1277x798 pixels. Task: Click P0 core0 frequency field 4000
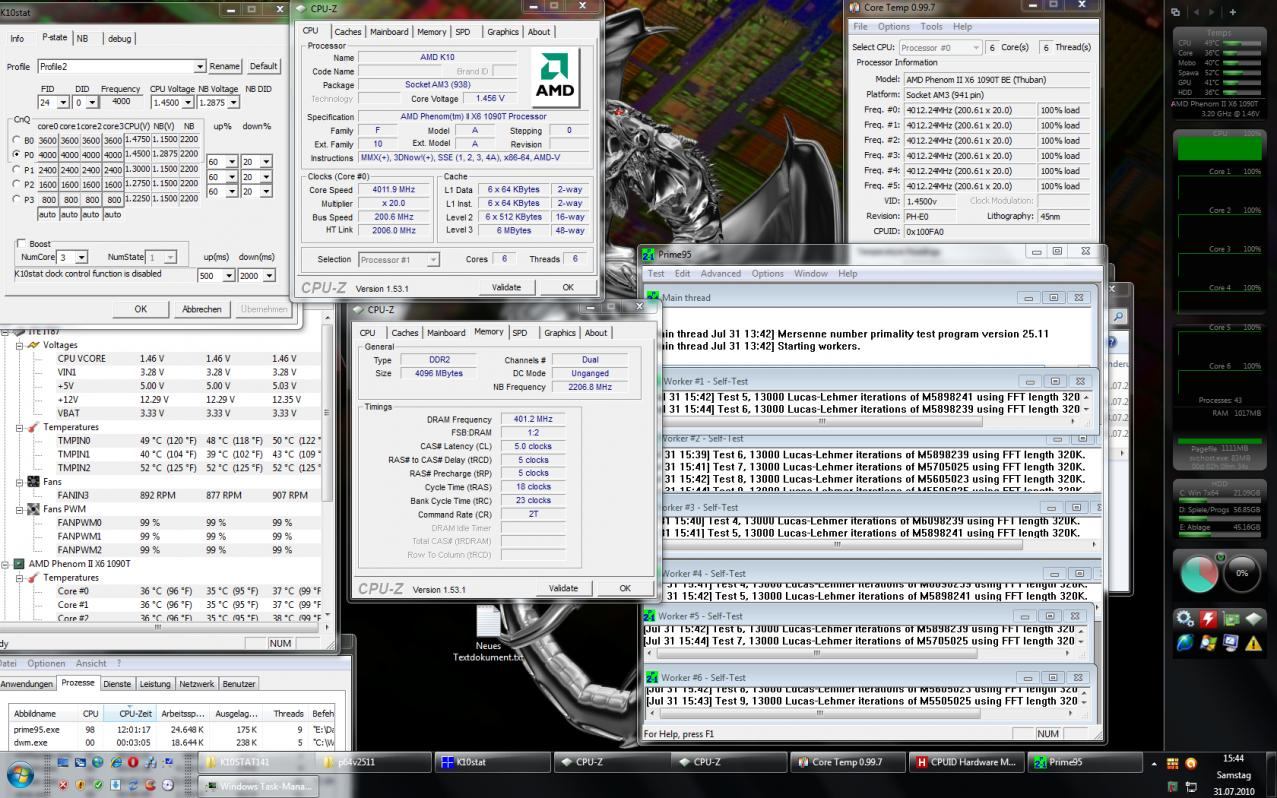pos(47,155)
